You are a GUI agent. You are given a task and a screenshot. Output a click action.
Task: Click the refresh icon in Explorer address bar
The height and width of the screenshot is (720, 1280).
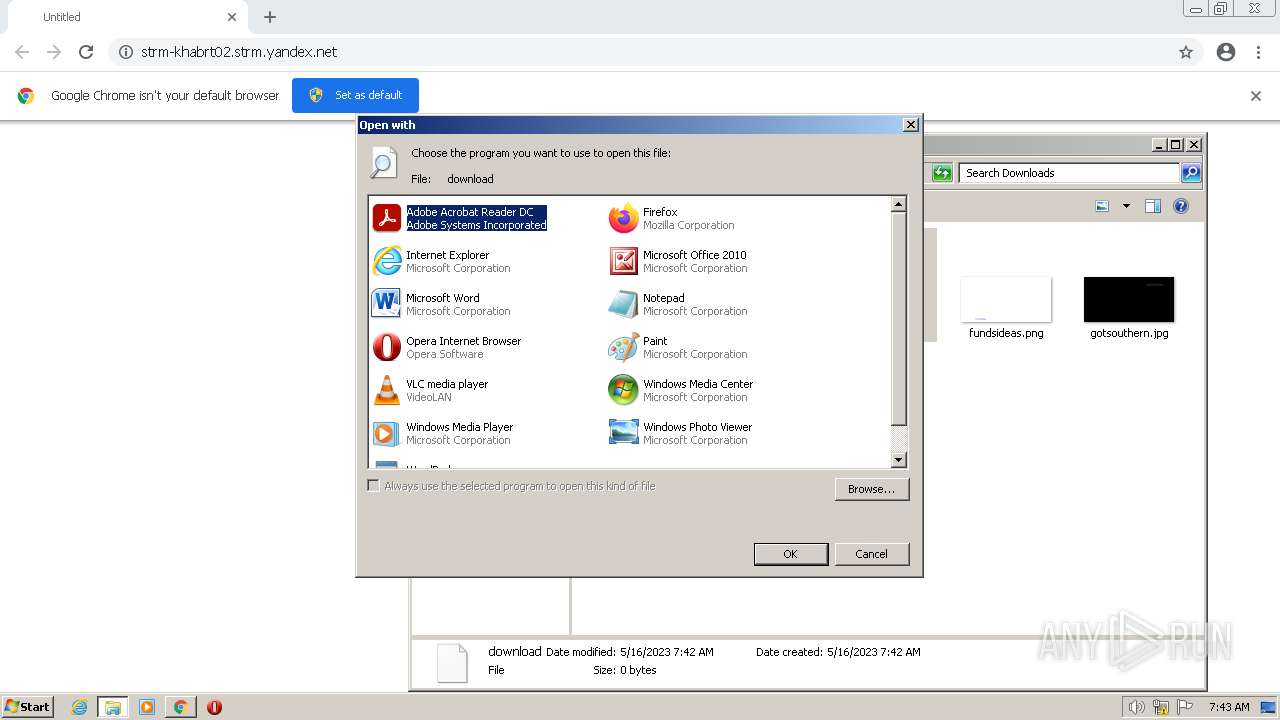(x=942, y=173)
